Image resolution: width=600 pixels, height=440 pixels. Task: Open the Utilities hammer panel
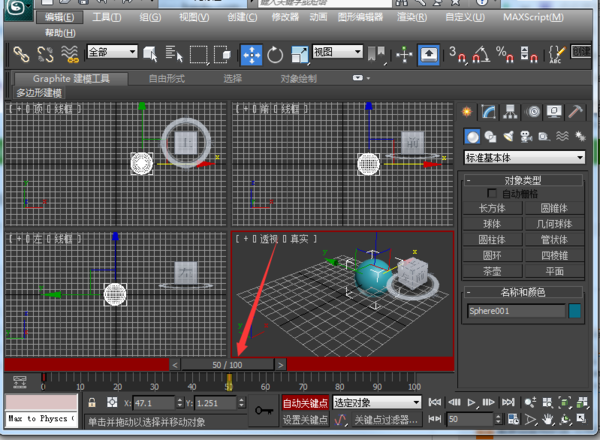(578, 112)
